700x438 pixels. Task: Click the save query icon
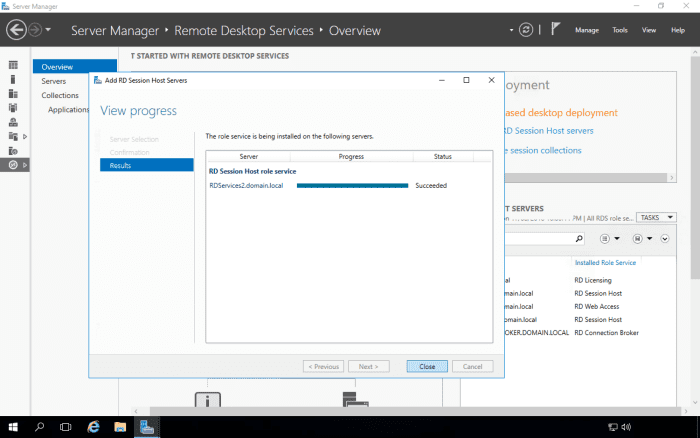pyautogui.click(x=638, y=238)
